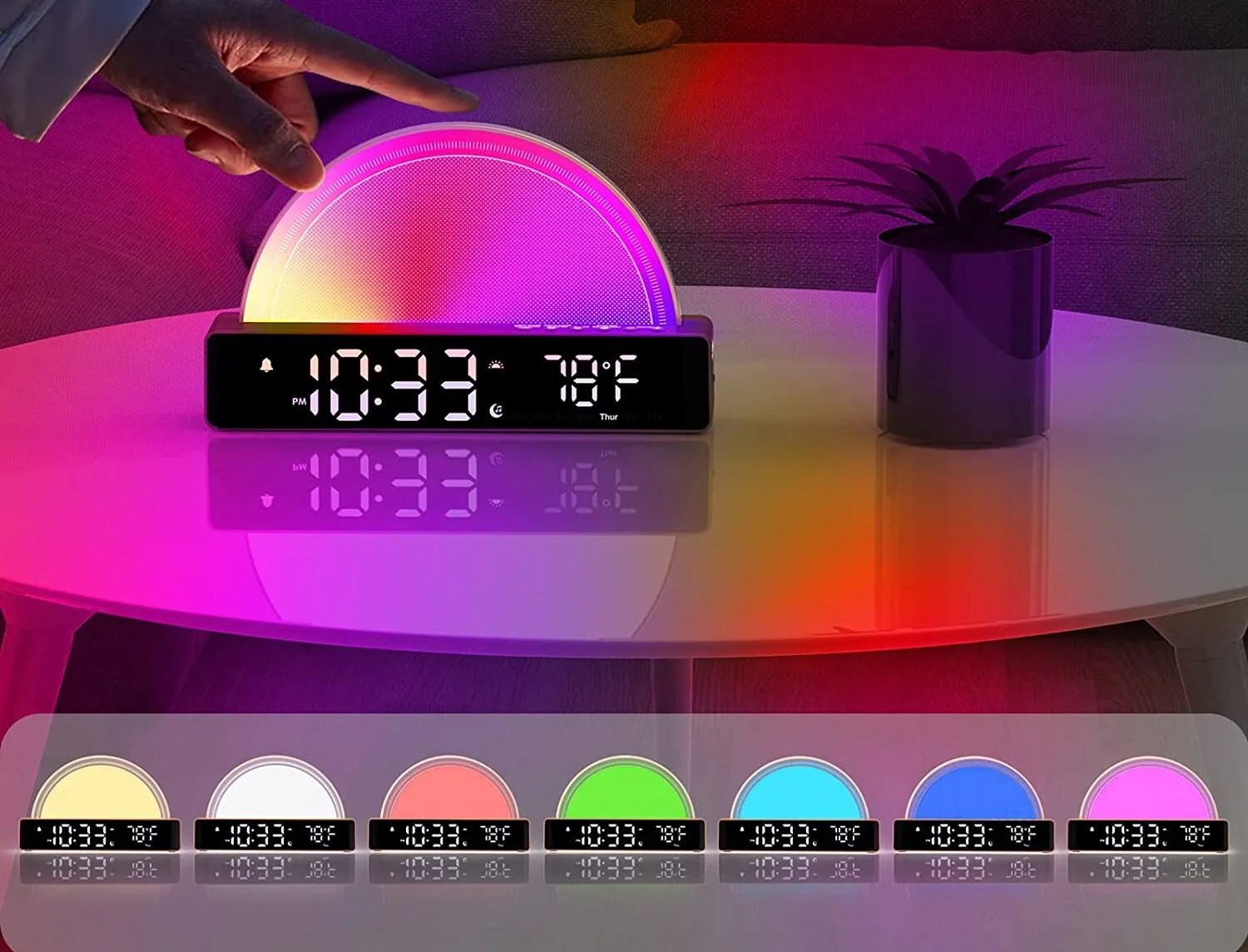Select the sunrise icon beside the time

tap(496, 366)
